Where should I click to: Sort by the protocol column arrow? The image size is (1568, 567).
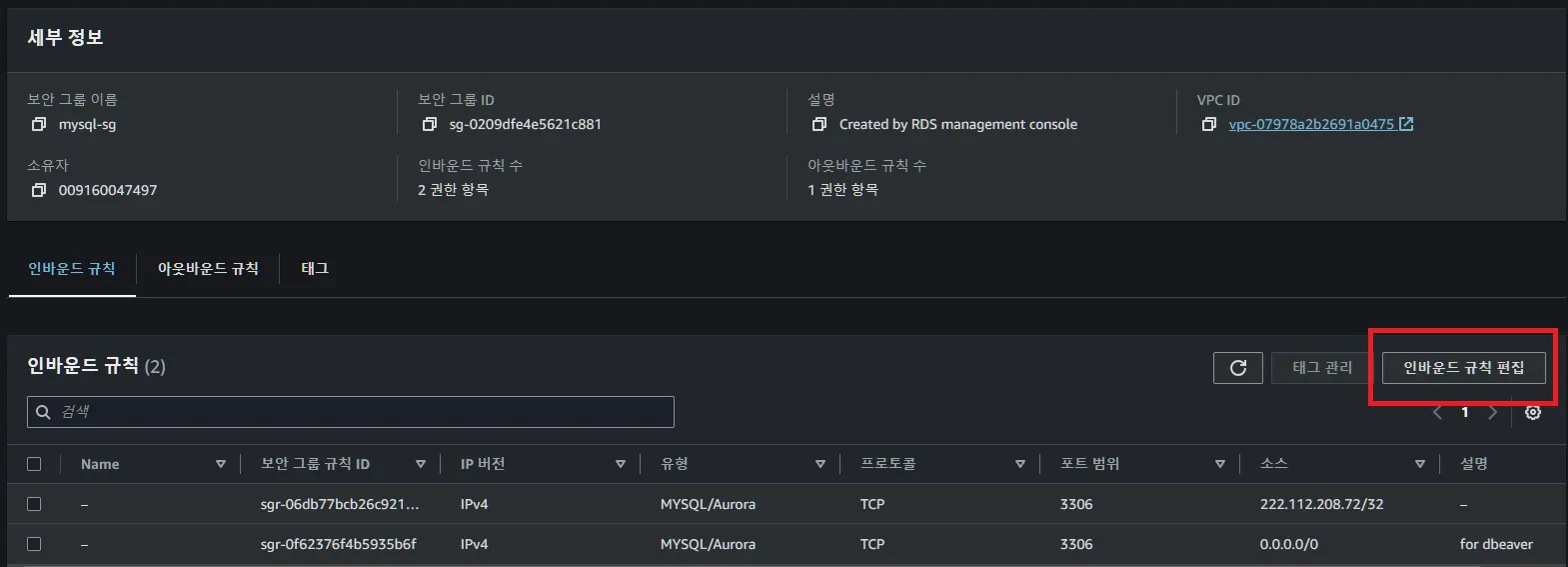point(1019,464)
